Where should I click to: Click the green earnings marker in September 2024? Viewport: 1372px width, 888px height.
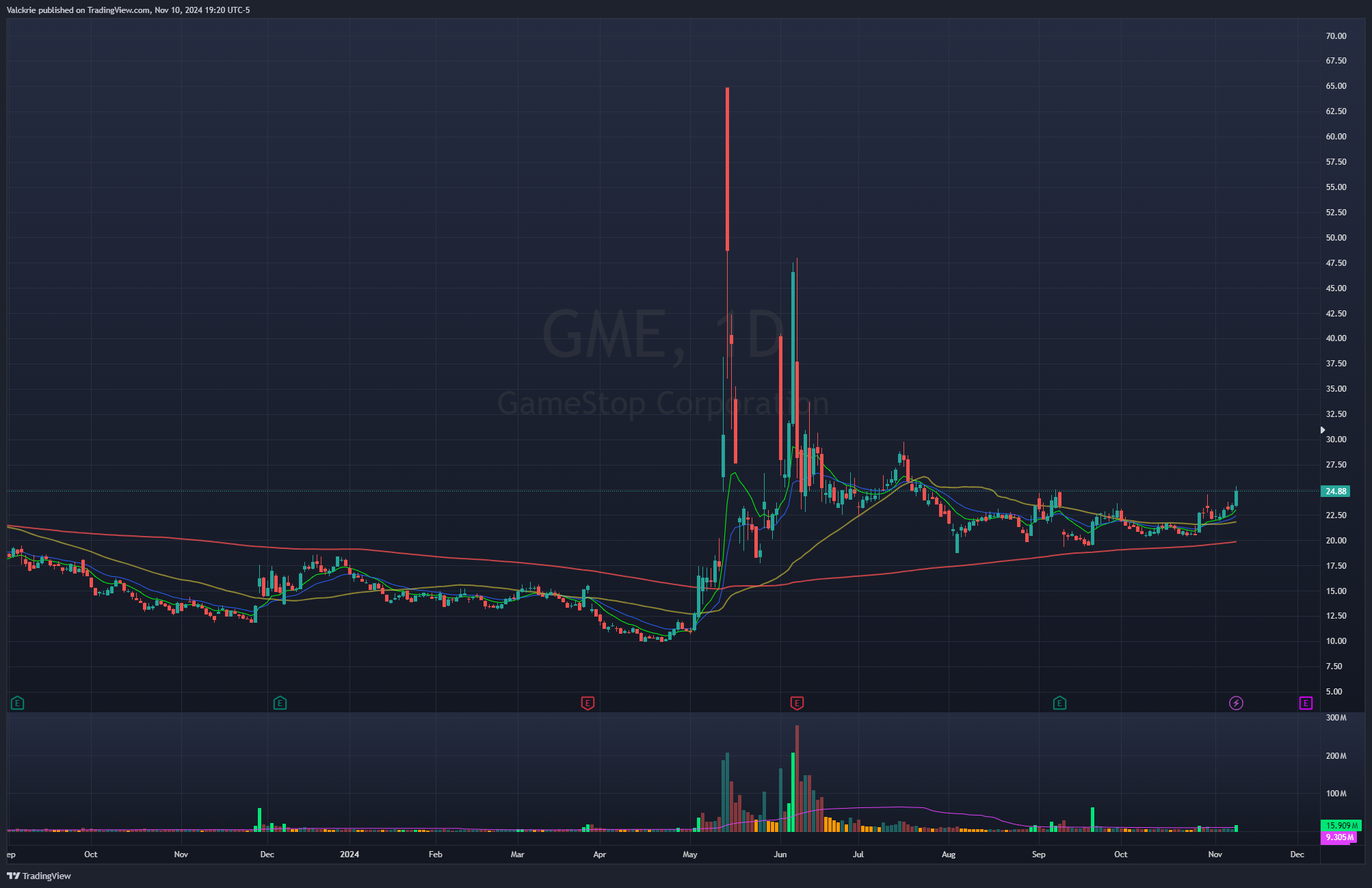pyautogui.click(x=1059, y=703)
